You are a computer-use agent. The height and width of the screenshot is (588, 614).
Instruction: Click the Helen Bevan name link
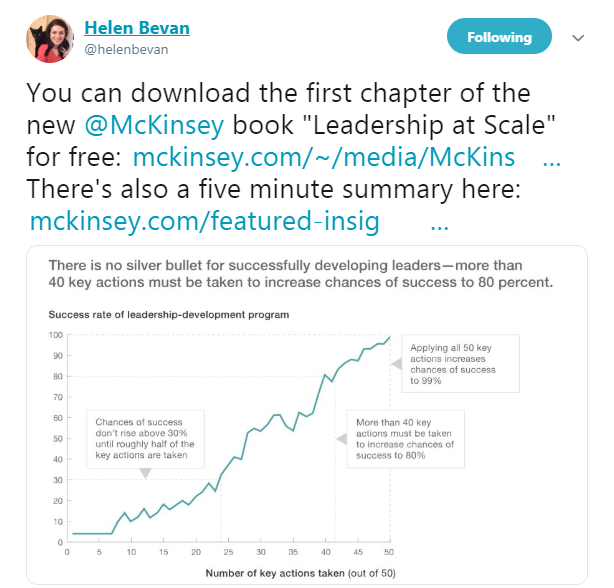(137, 28)
